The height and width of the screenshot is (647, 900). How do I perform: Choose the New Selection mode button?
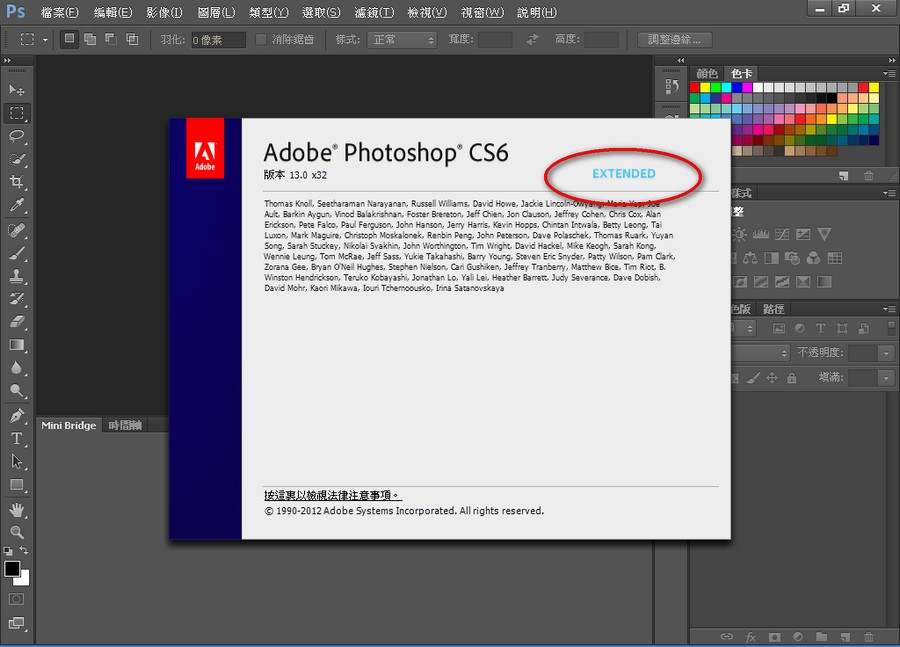[x=69, y=39]
